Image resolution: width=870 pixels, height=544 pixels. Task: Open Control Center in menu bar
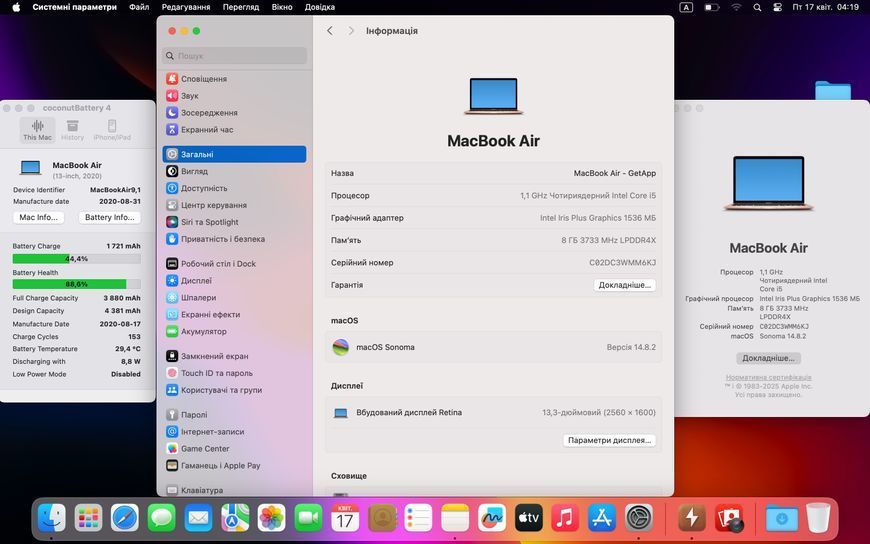(x=777, y=7)
